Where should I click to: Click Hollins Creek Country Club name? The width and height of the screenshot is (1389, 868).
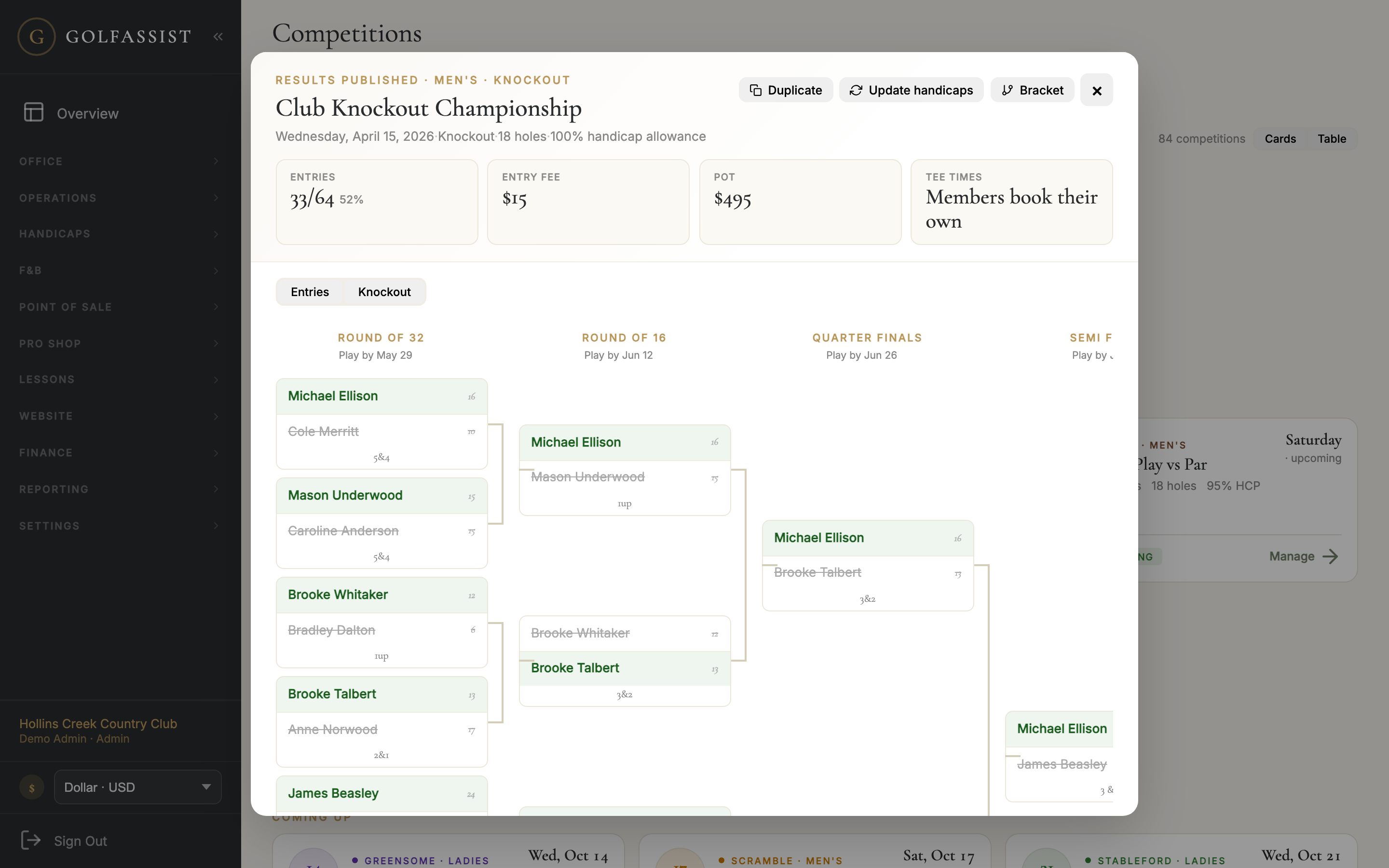[98, 723]
